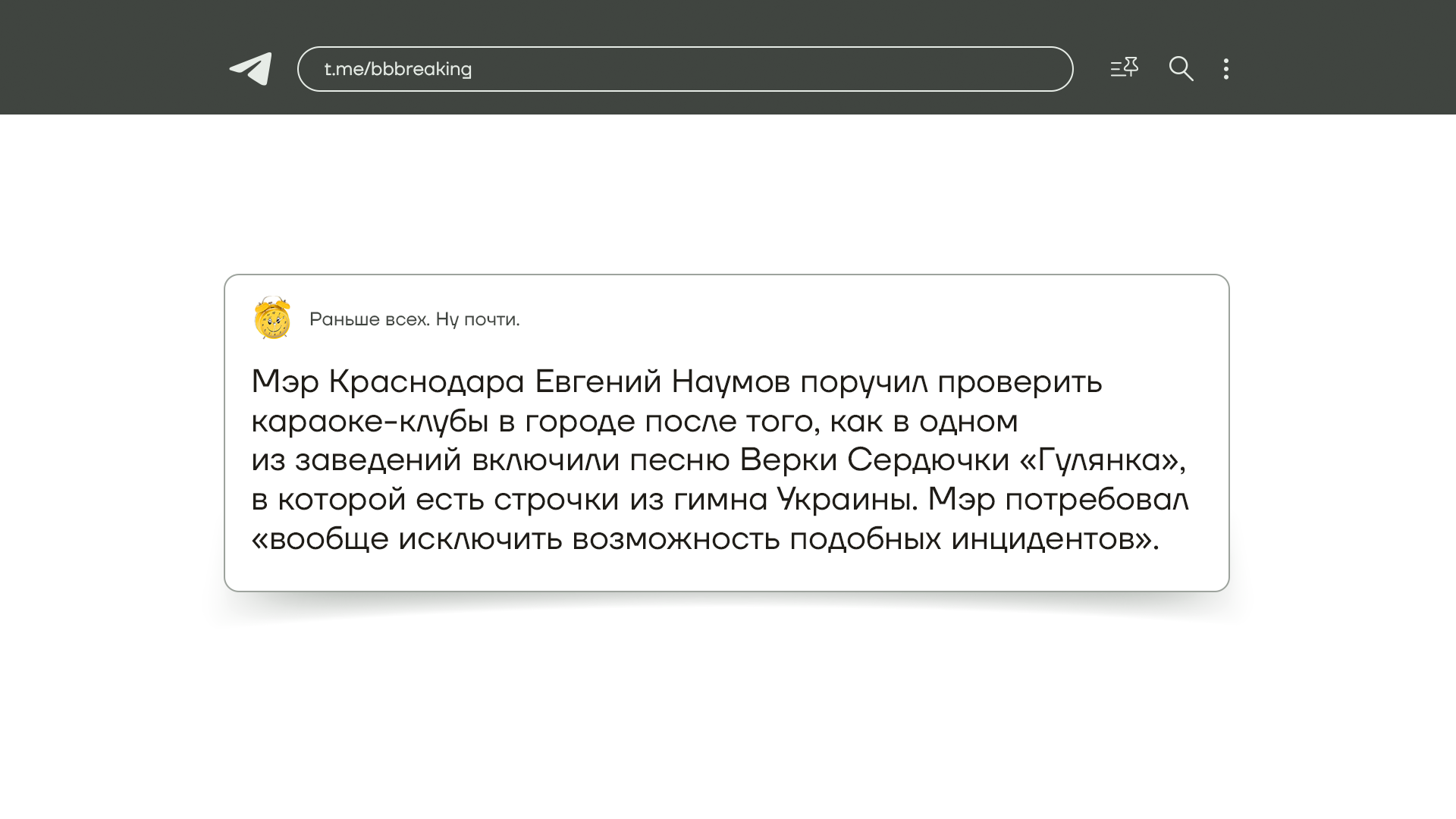
Task: Click the phrase 'гимна Украины' in the post
Action: (x=795, y=500)
